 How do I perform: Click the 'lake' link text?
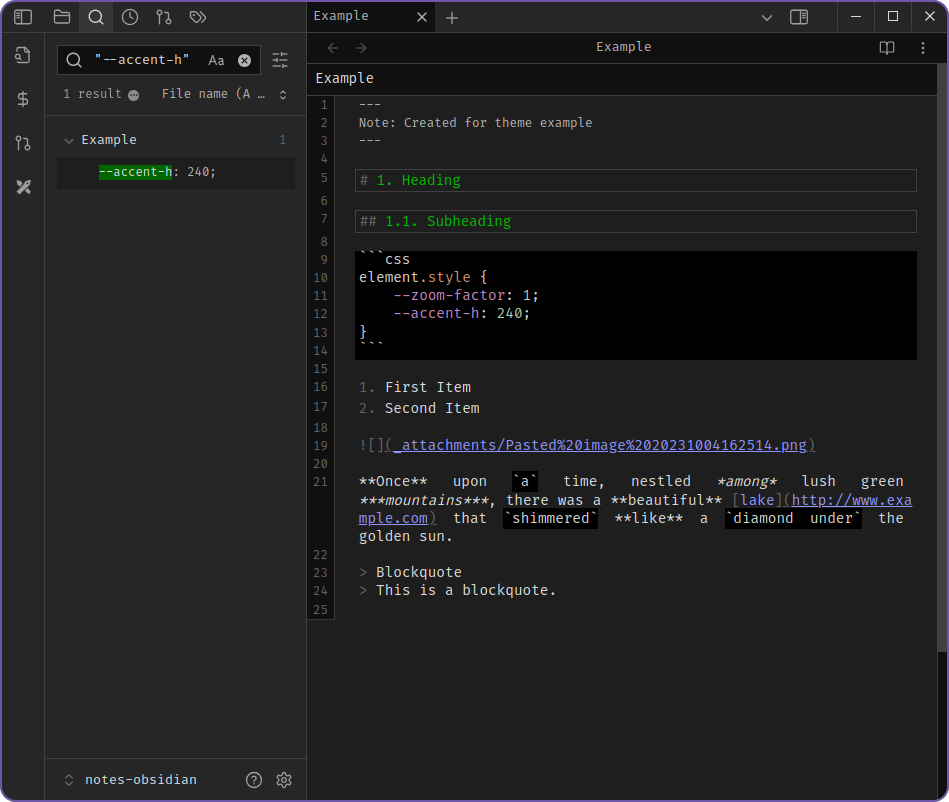(x=757, y=500)
